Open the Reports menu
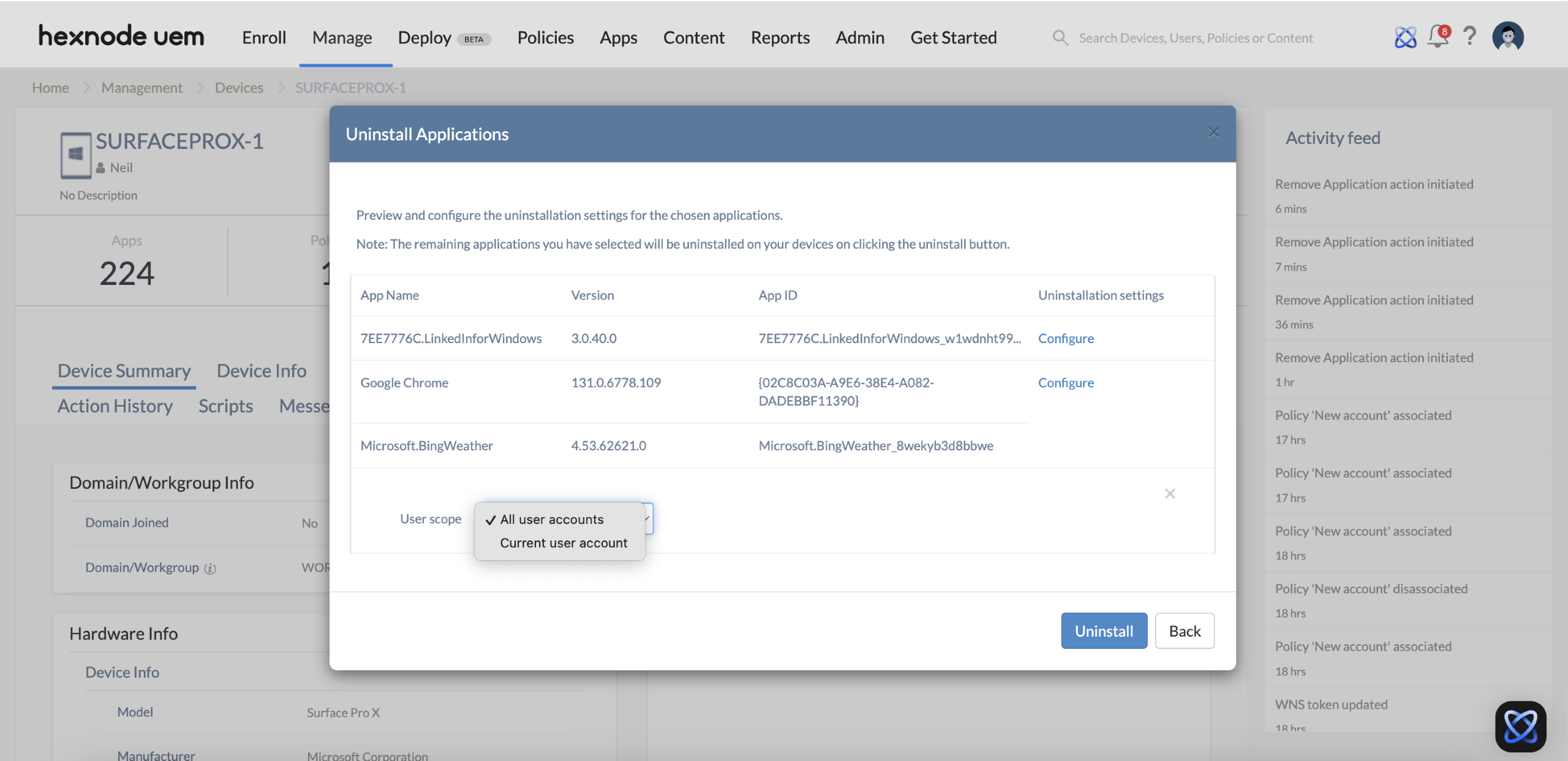This screenshot has height=761, width=1568. [780, 37]
